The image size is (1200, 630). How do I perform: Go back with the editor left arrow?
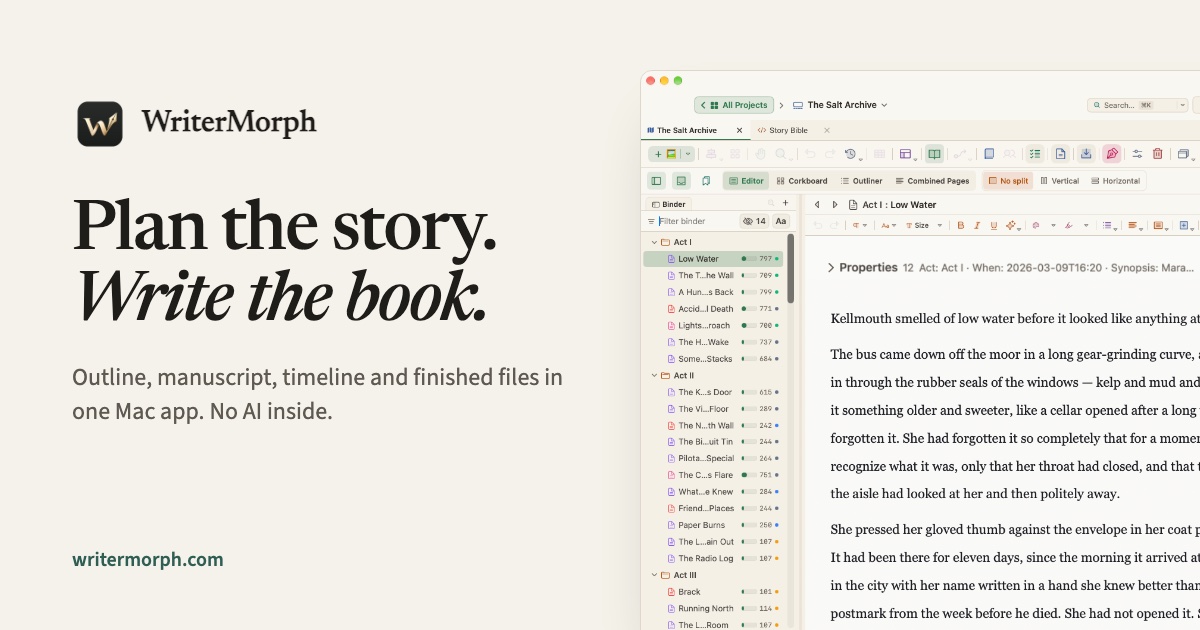point(817,205)
